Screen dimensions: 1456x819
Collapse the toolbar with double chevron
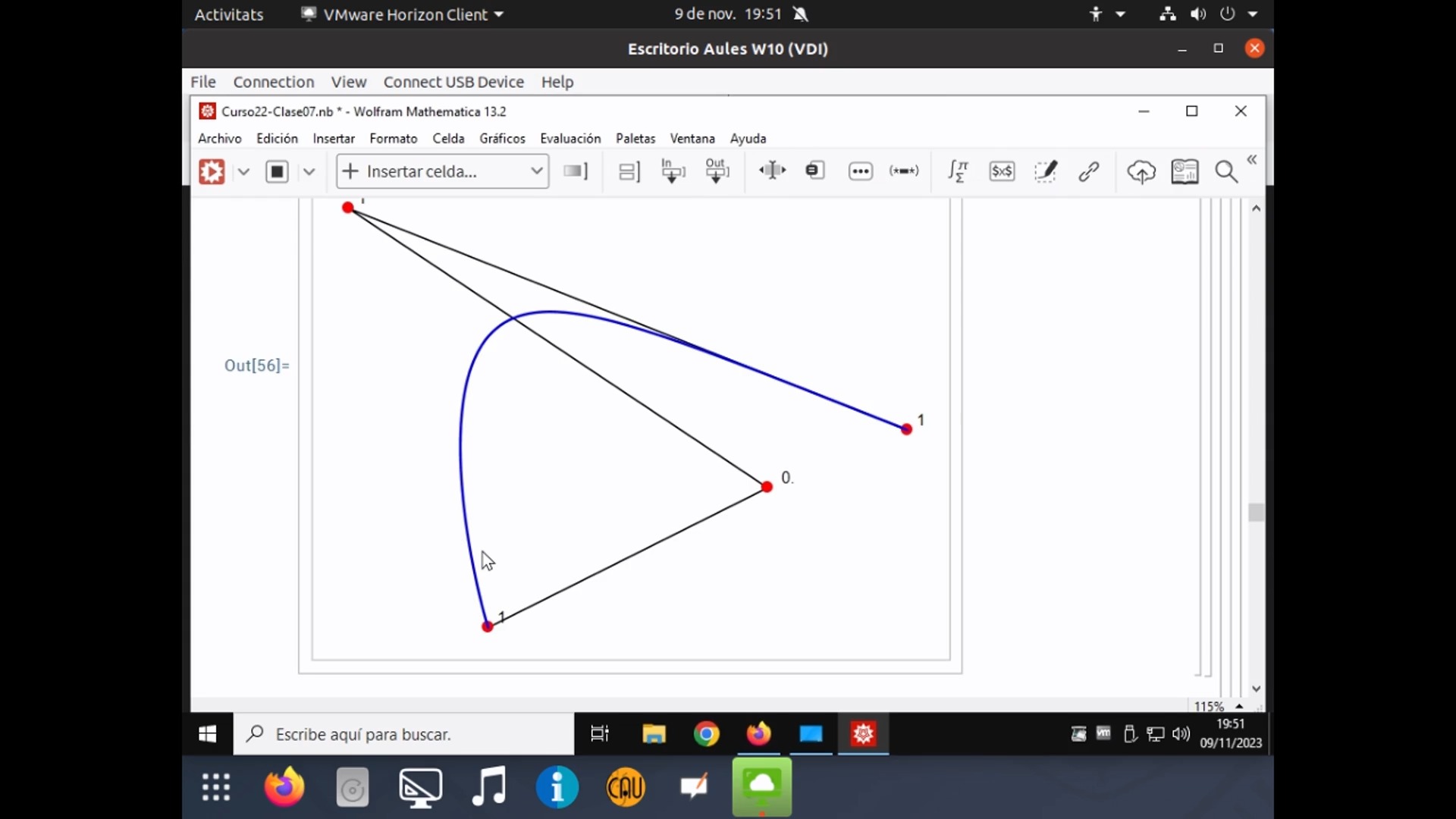[x=1252, y=159]
